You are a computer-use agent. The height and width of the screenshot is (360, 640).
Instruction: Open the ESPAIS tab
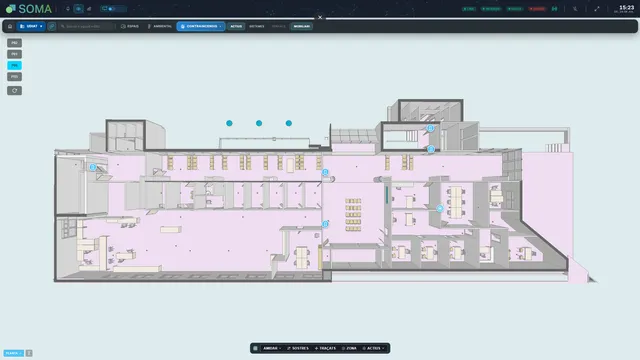(x=130, y=26)
